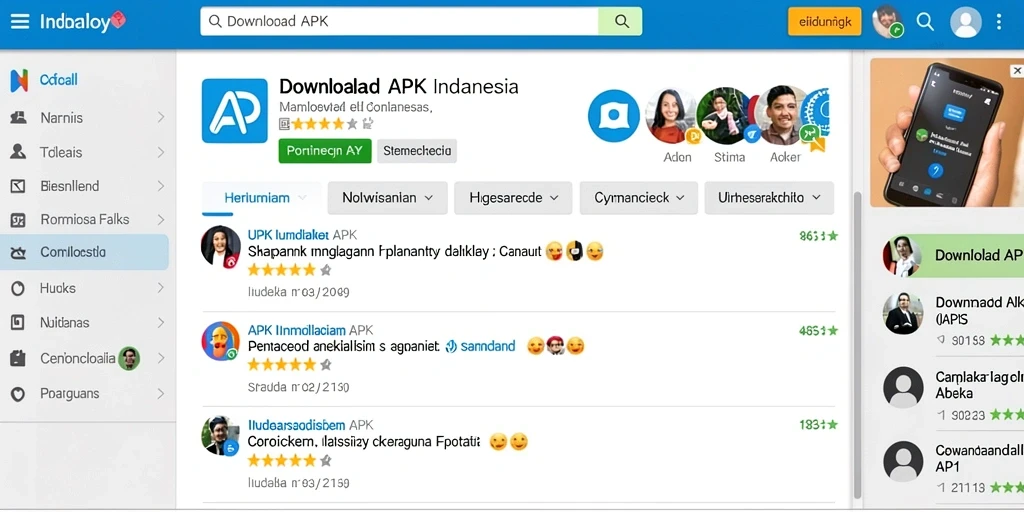Click the APK IInmollaciam reviewer avatar
The image size is (1024, 512).
click(x=220, y=341)
